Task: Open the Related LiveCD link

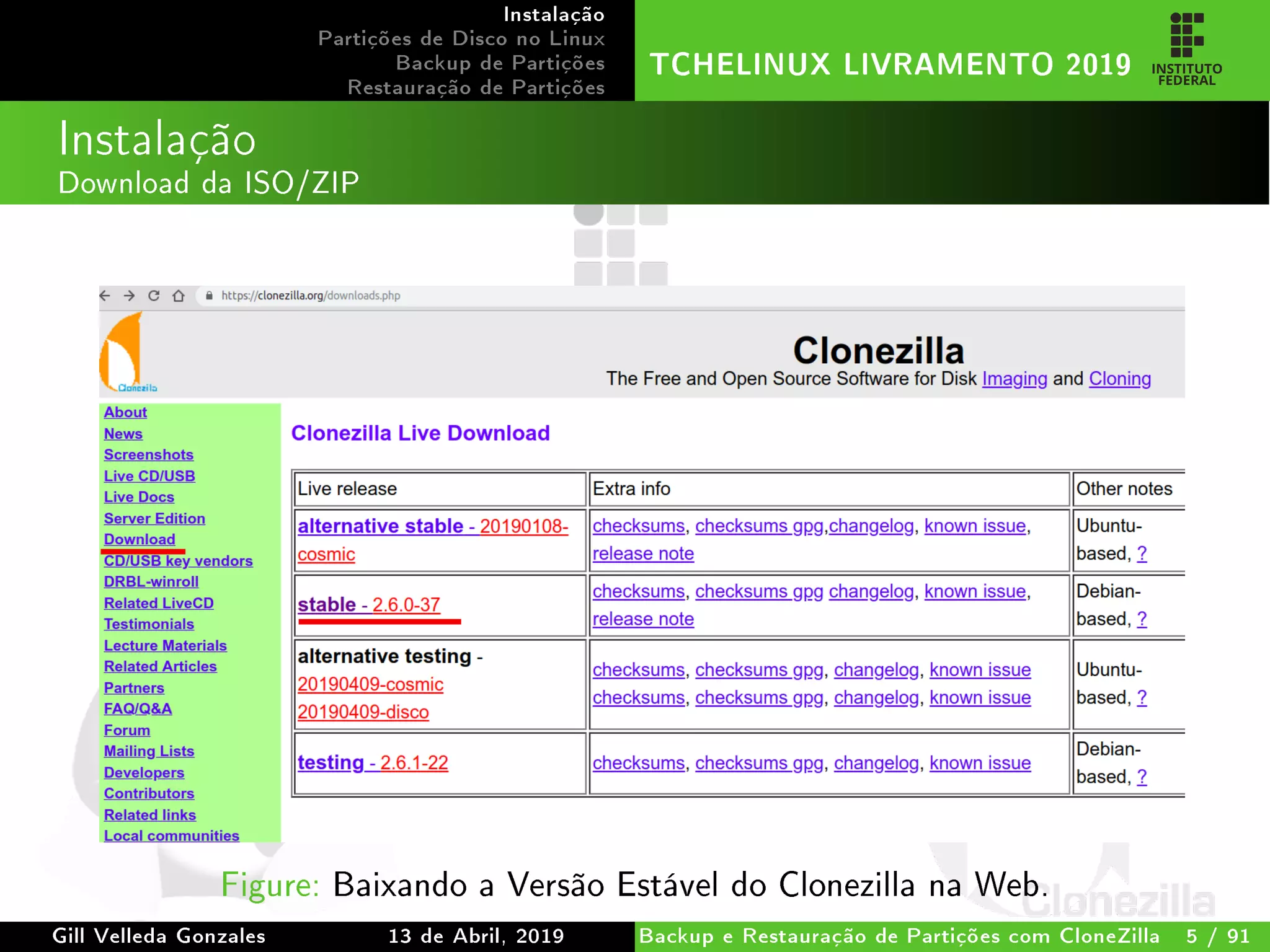Action: 159,603
